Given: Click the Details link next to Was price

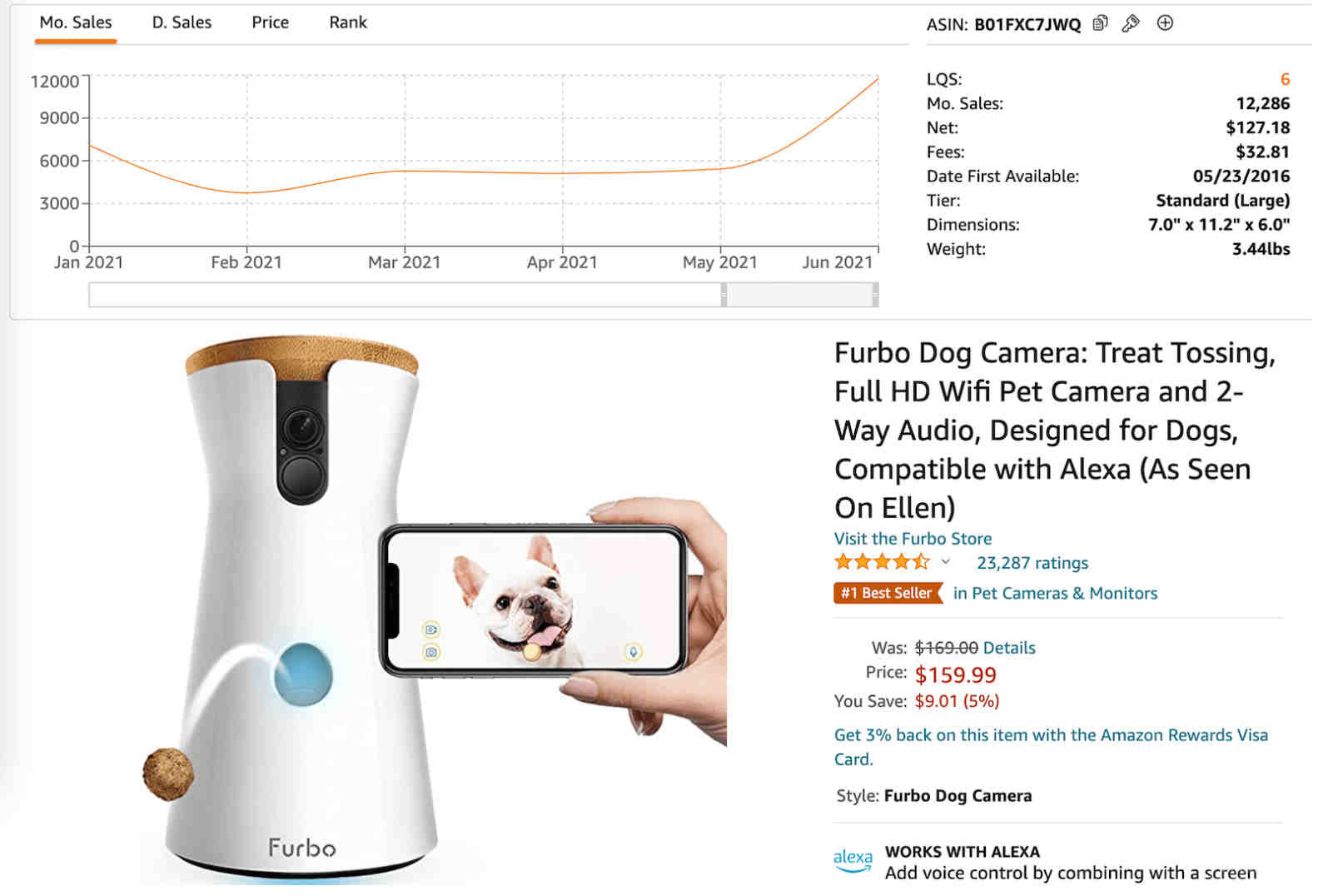Looking at the screenshot, I should (x=1009, y=648).
